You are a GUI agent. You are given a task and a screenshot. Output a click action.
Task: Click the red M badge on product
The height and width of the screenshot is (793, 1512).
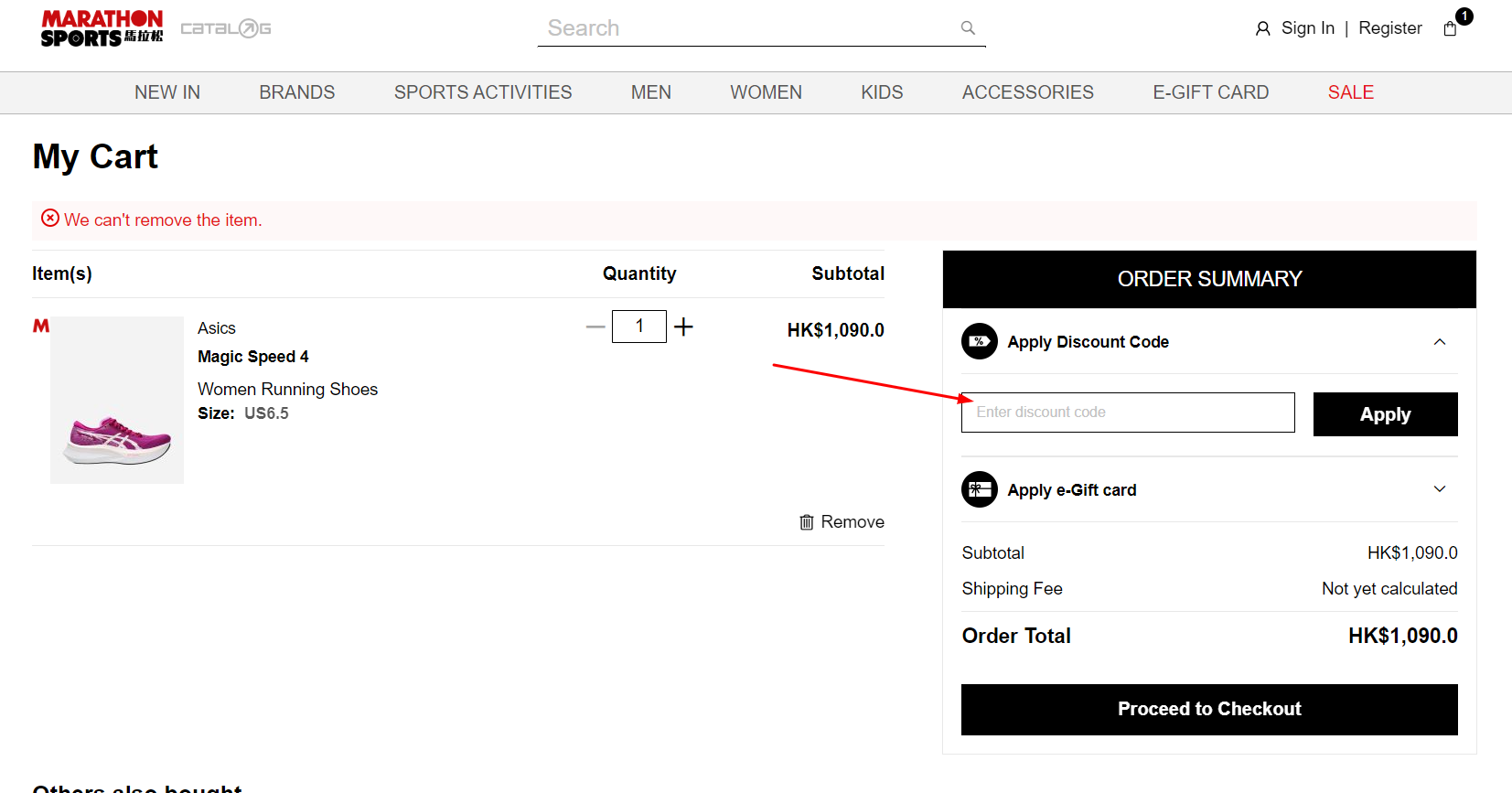tap(41, 326)
